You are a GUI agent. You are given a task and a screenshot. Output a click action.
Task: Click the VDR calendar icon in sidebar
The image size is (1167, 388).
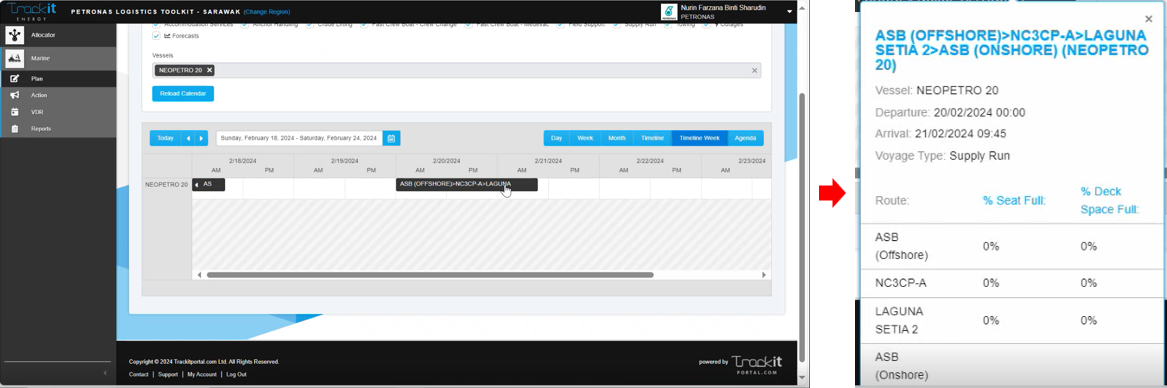(x=15, y=112)
